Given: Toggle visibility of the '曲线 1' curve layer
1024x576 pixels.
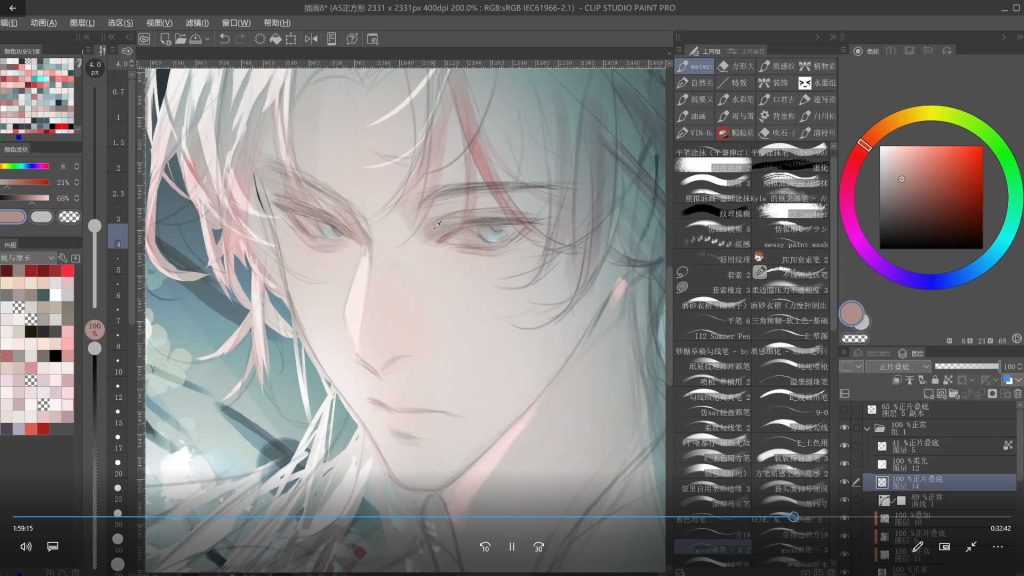Looking at the screenshot, I should point(844,500).
